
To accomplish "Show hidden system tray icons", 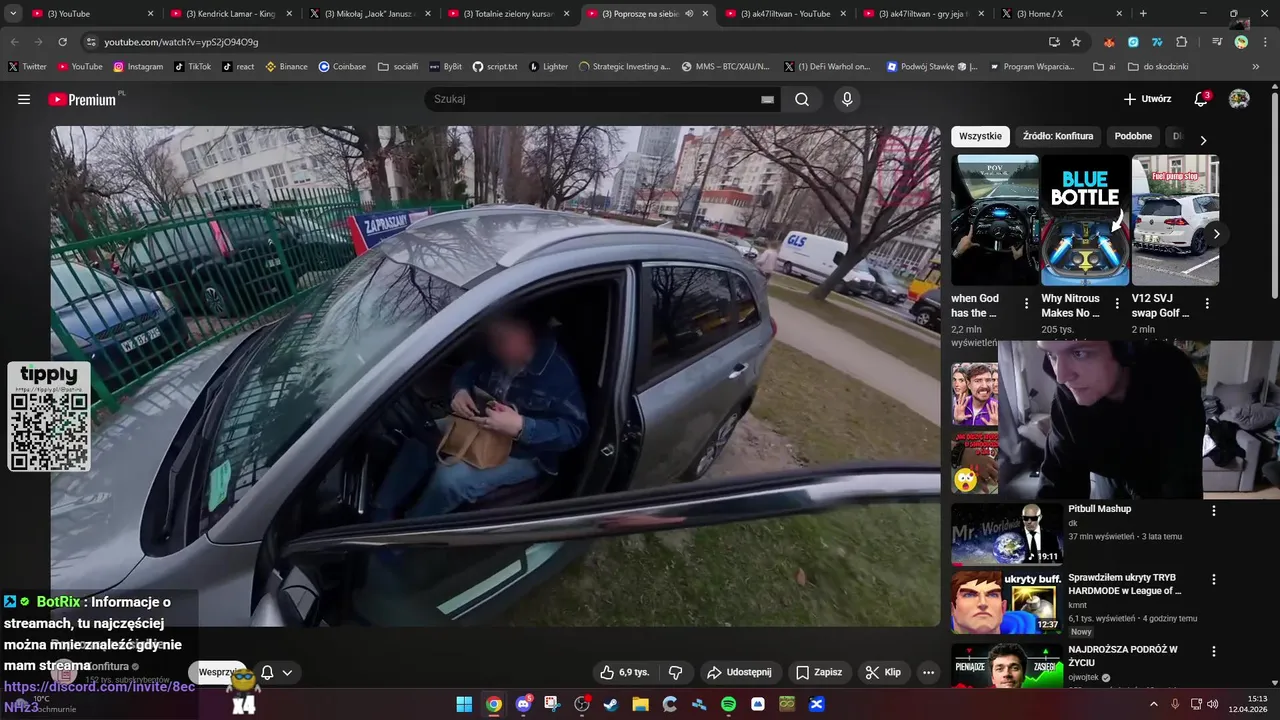I will pyautogui.click(x=1154, y=704).
